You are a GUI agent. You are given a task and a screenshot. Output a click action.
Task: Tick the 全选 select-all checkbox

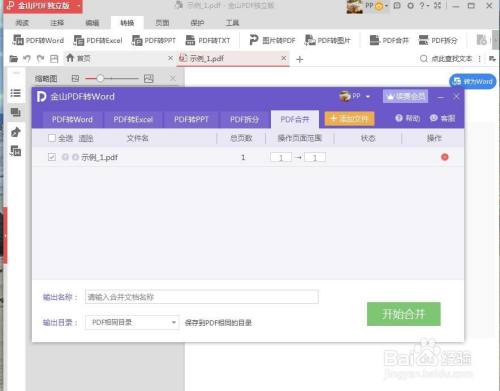coord(52,138)
